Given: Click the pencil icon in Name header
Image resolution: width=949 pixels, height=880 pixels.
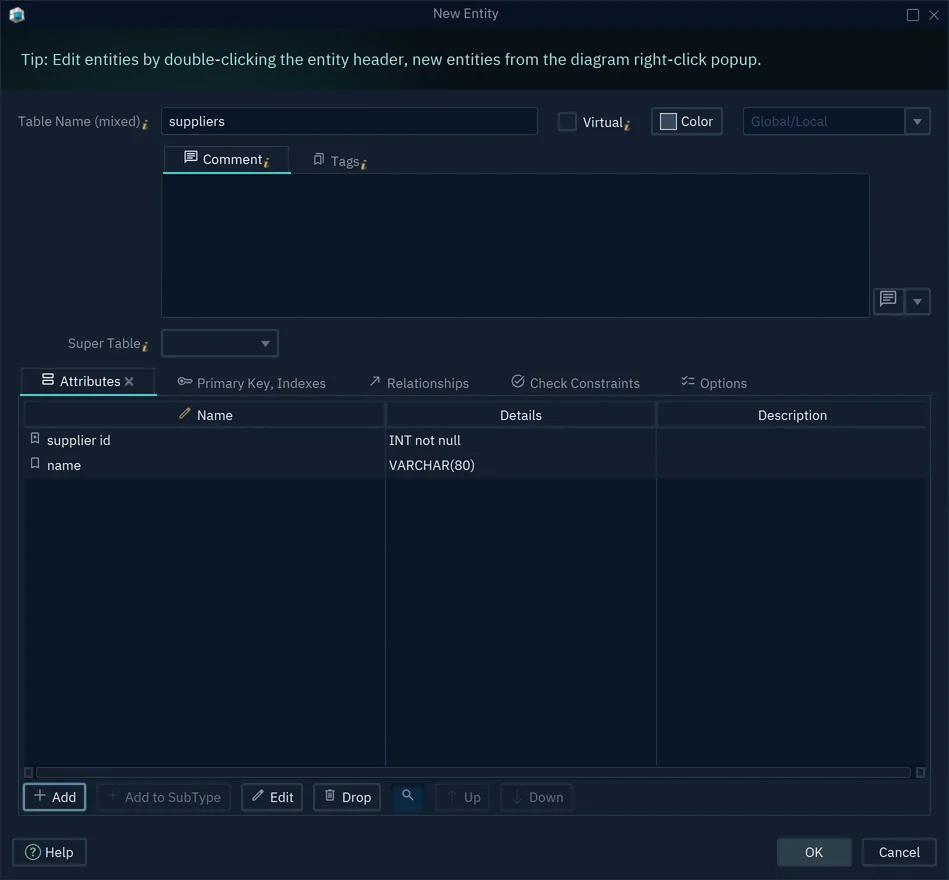Looking at the screenshot, I should pos(185,413).
